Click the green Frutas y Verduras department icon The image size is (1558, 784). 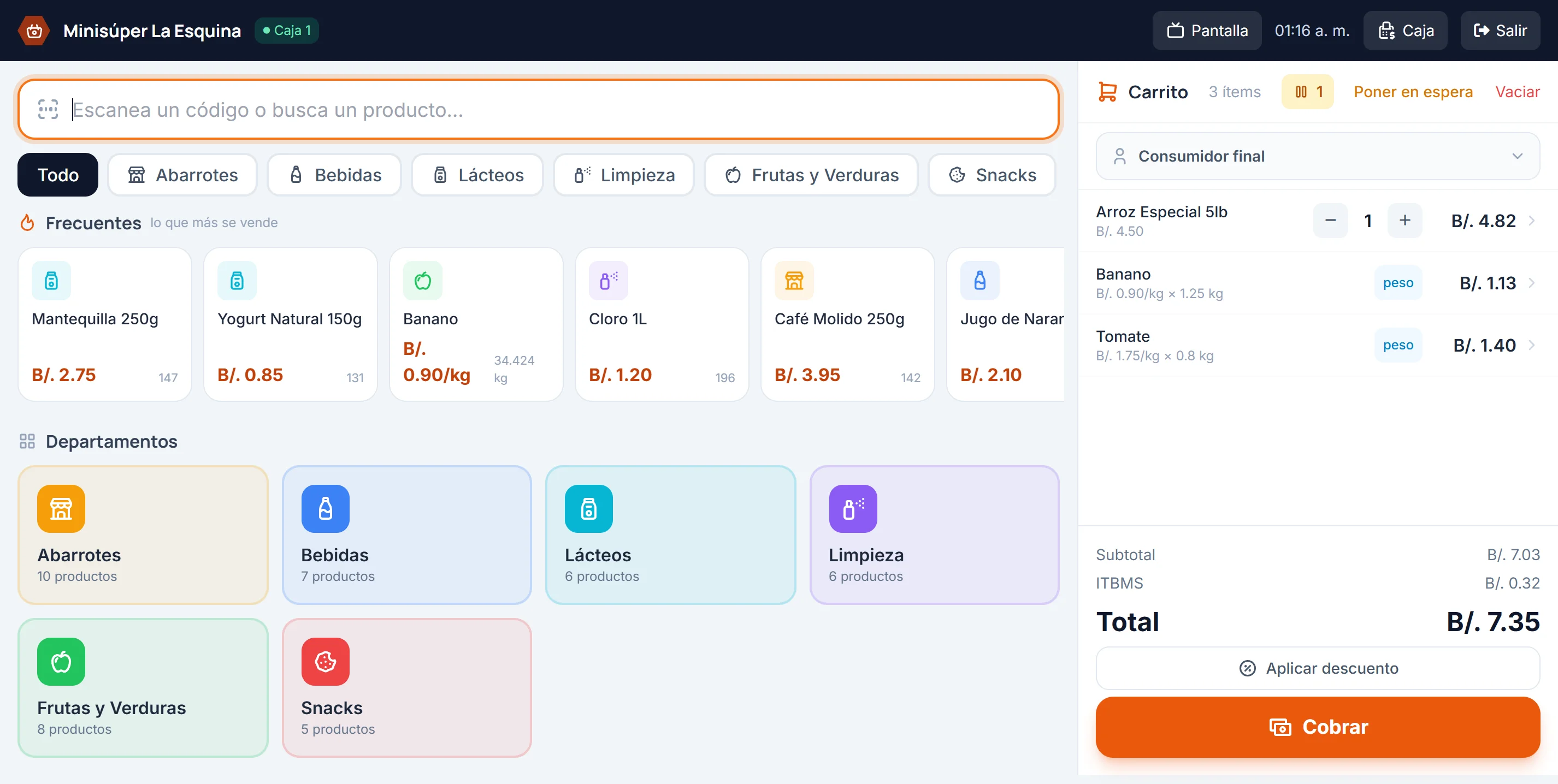tap(61, 661)
